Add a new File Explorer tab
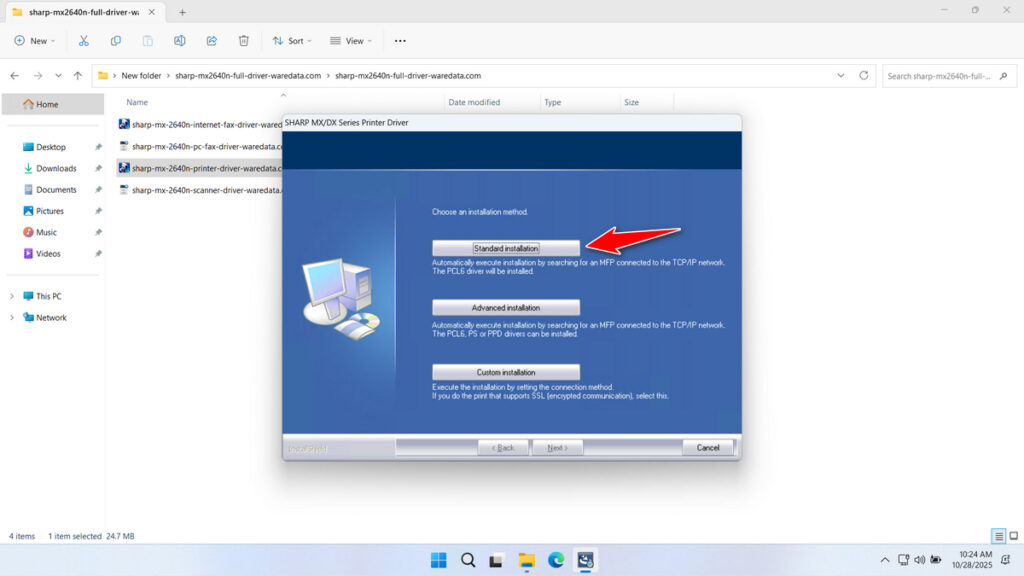 tap(182, 12)
